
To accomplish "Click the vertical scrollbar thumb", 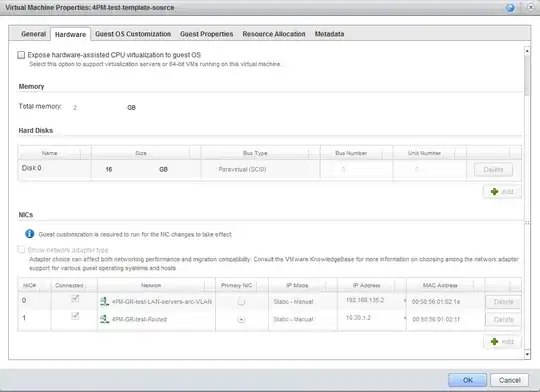I will 527,75.
